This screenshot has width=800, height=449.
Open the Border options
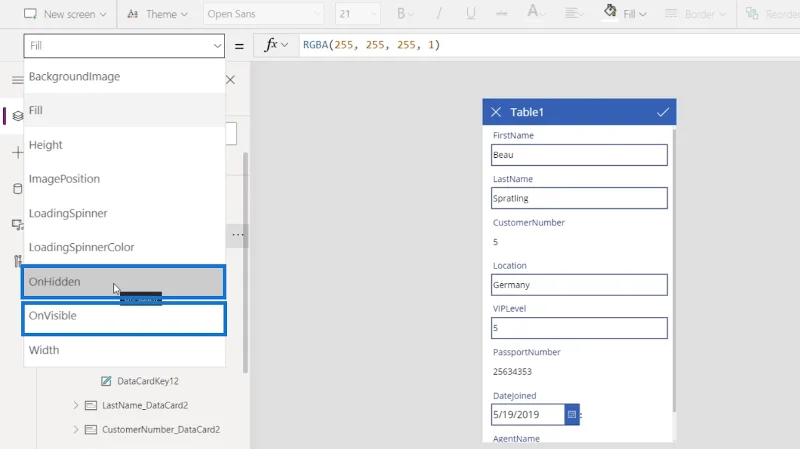695,14
